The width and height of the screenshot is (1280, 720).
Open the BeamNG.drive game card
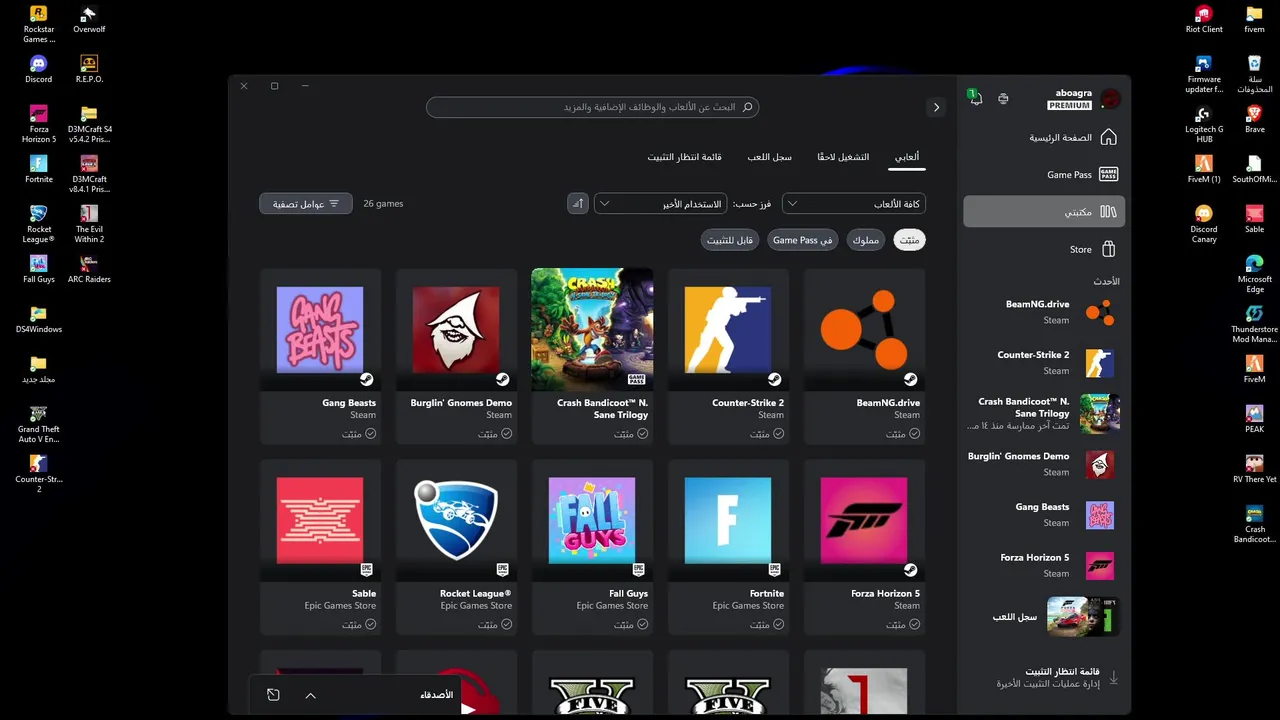(x=864, y=356)
